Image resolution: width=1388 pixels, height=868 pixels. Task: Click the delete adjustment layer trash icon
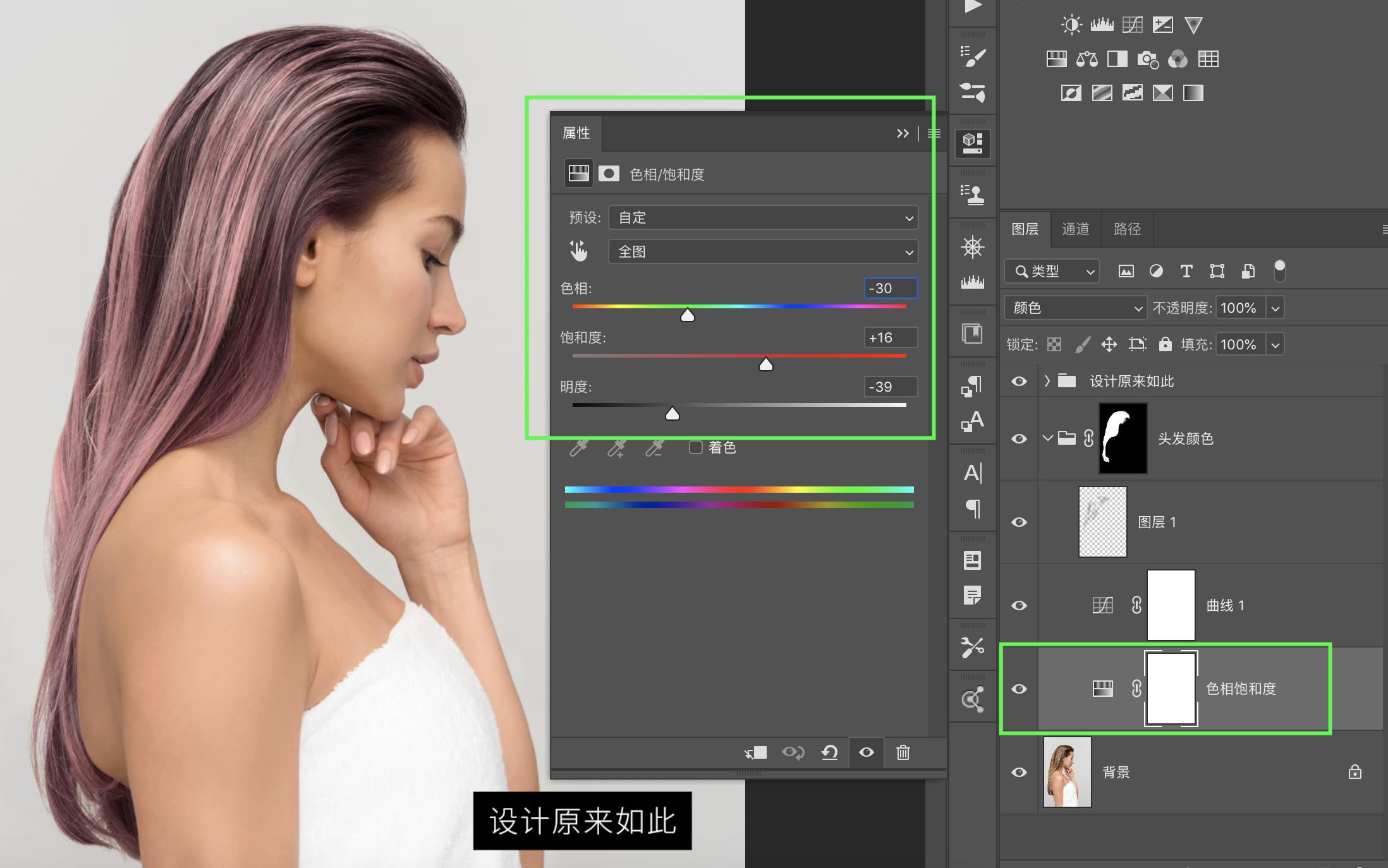[903, 752]
